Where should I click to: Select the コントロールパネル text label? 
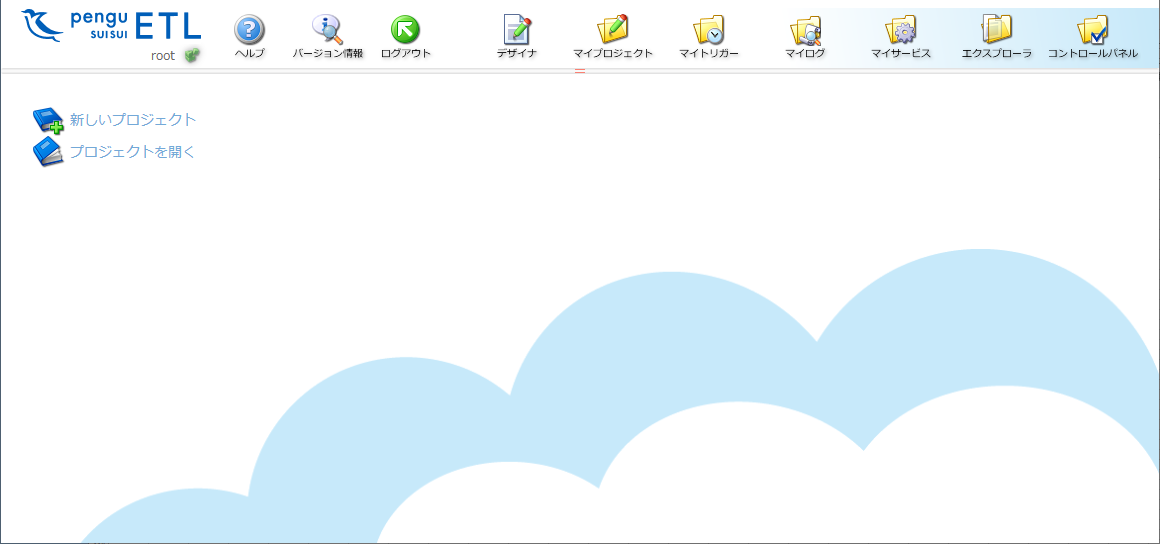pyautogui.click(x=1092, y=54)
